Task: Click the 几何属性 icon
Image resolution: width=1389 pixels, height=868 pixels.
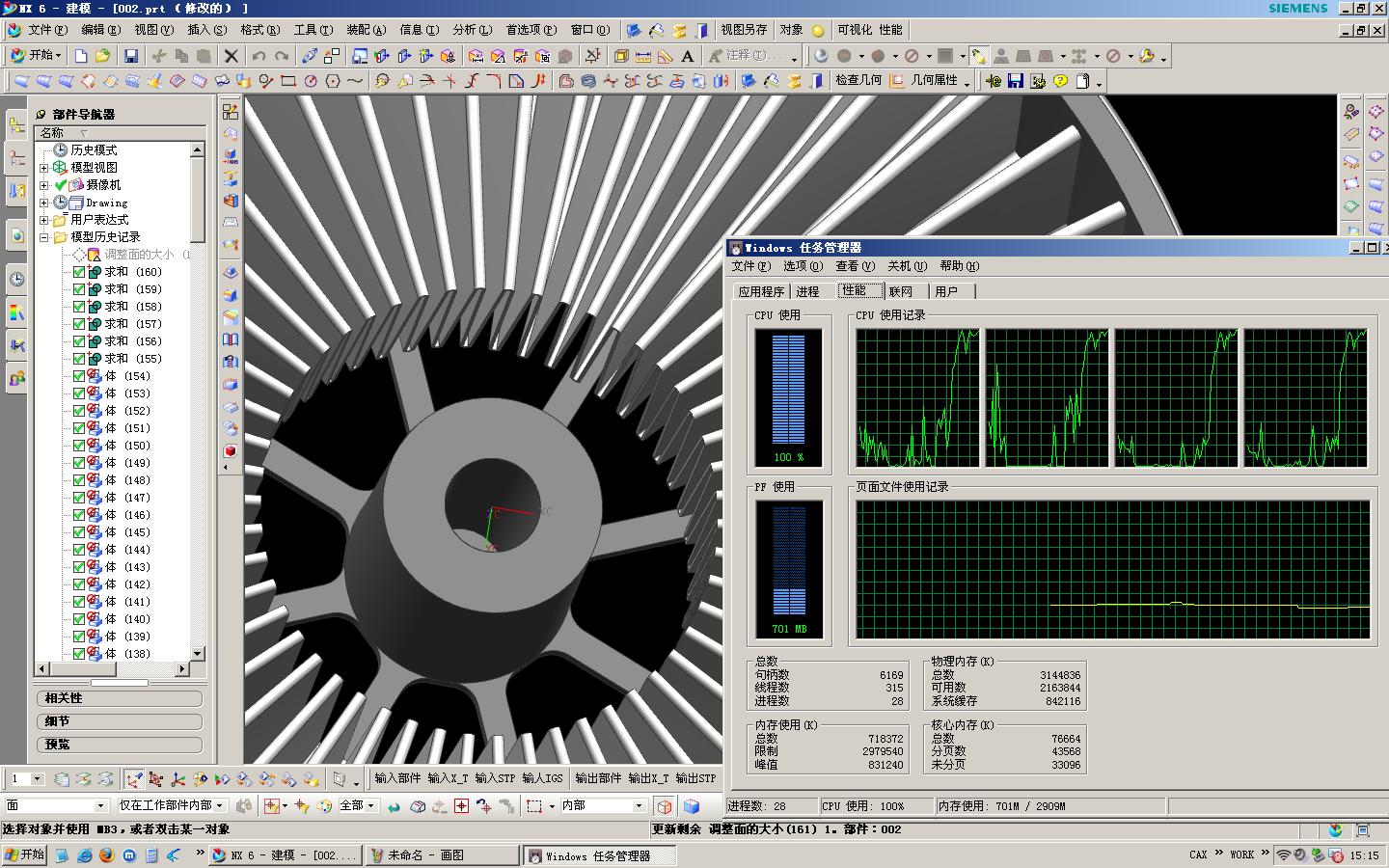Action: [x=897, y=81]
